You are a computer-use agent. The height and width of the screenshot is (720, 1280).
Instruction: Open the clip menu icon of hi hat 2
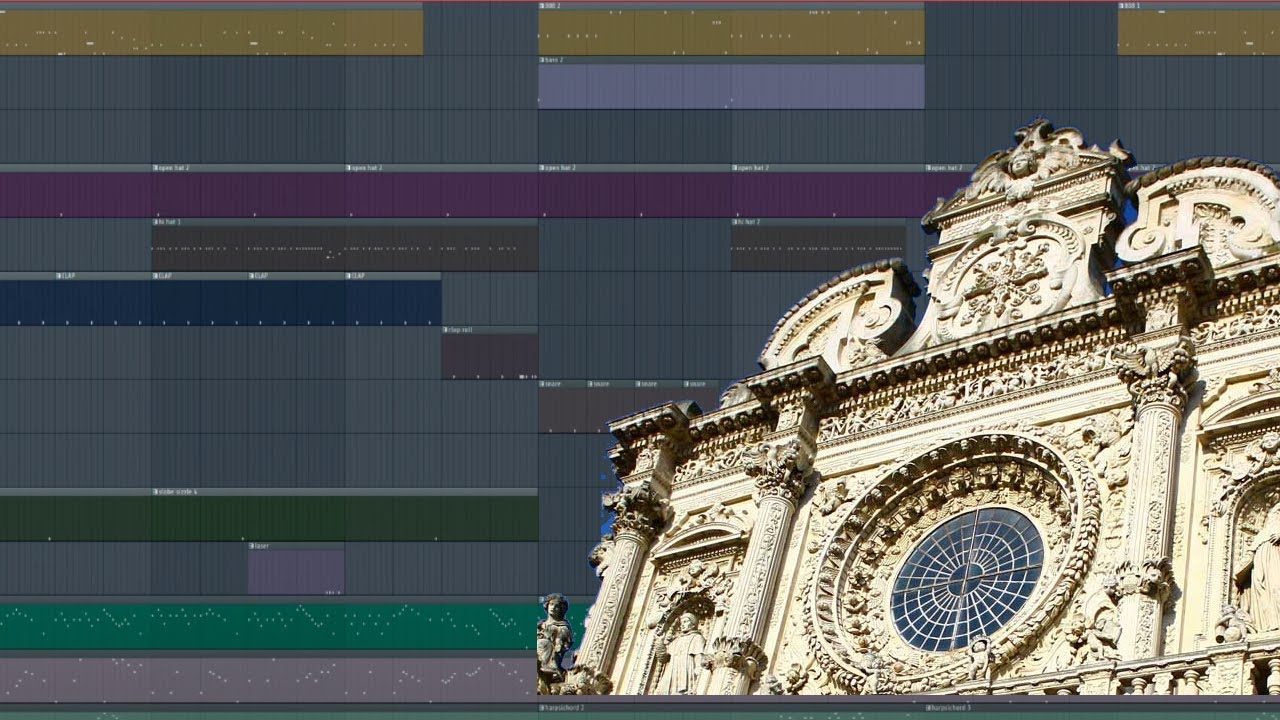[x=735, y=222]
